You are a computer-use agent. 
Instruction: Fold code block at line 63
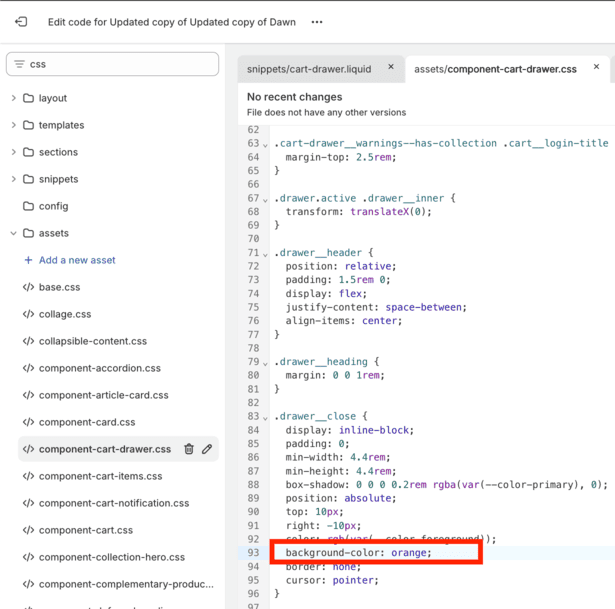(265, 145)
